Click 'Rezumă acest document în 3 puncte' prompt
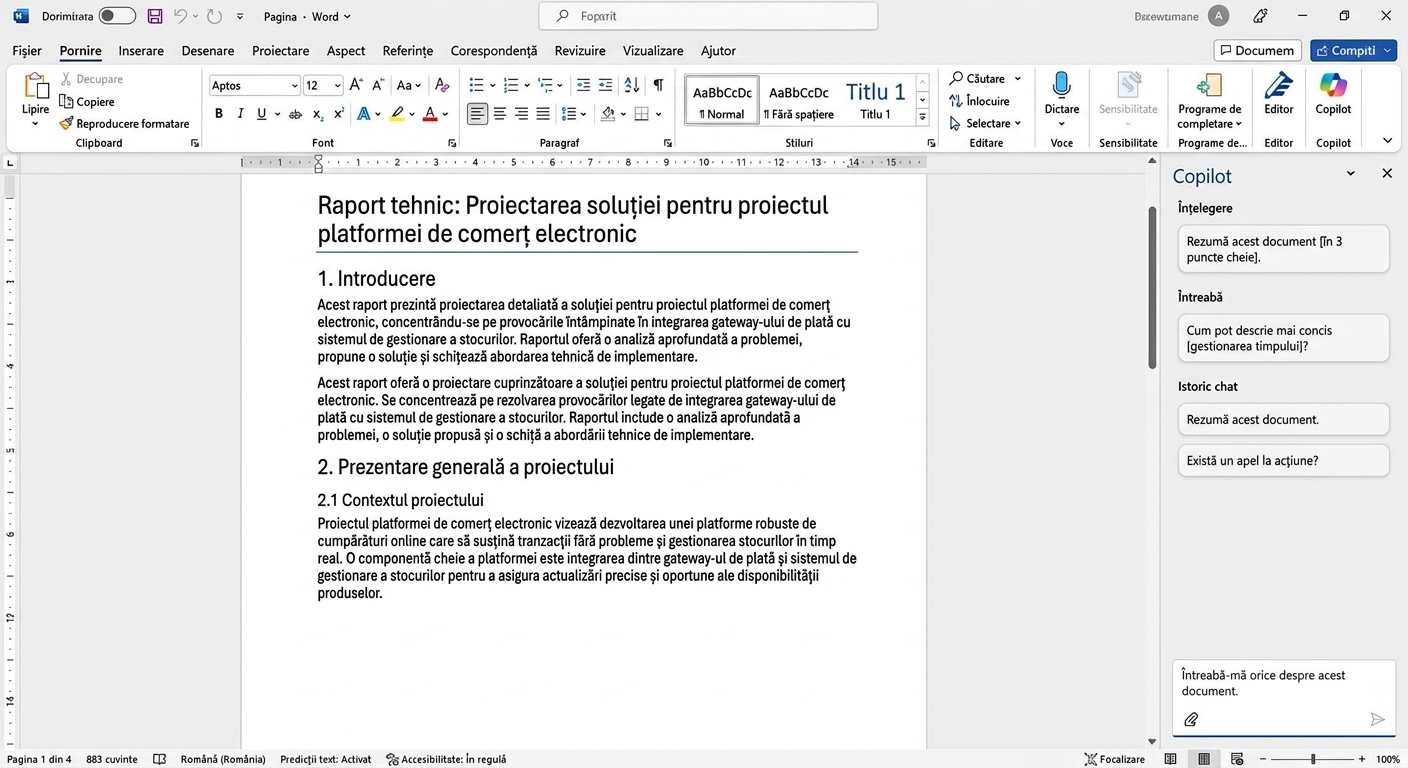This screenshot has width=1408, height=768. coord(1283,249)
